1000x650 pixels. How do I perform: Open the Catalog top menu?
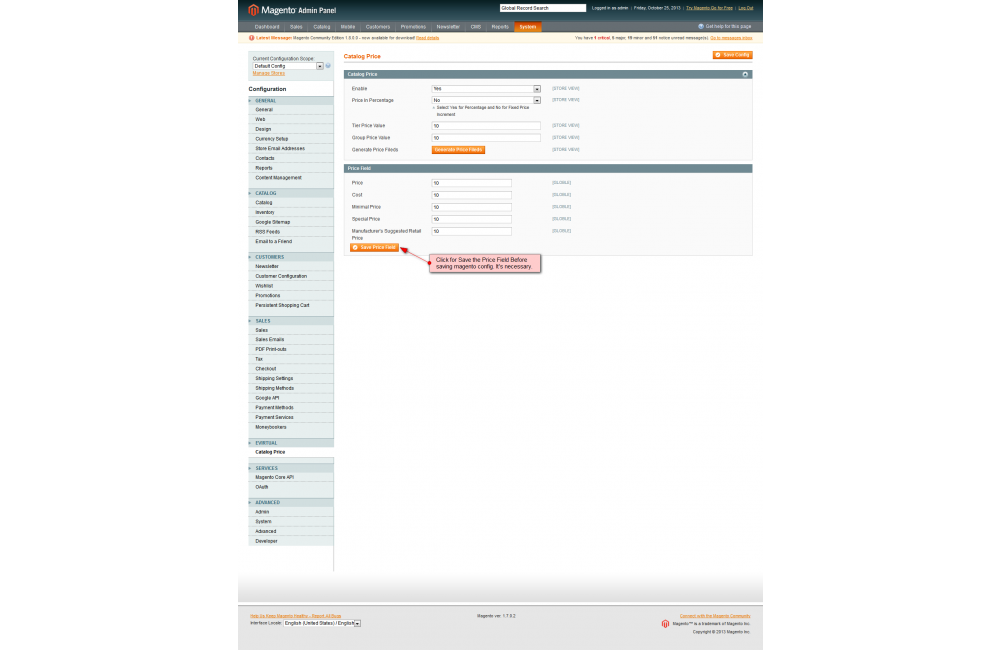point(321,27)
